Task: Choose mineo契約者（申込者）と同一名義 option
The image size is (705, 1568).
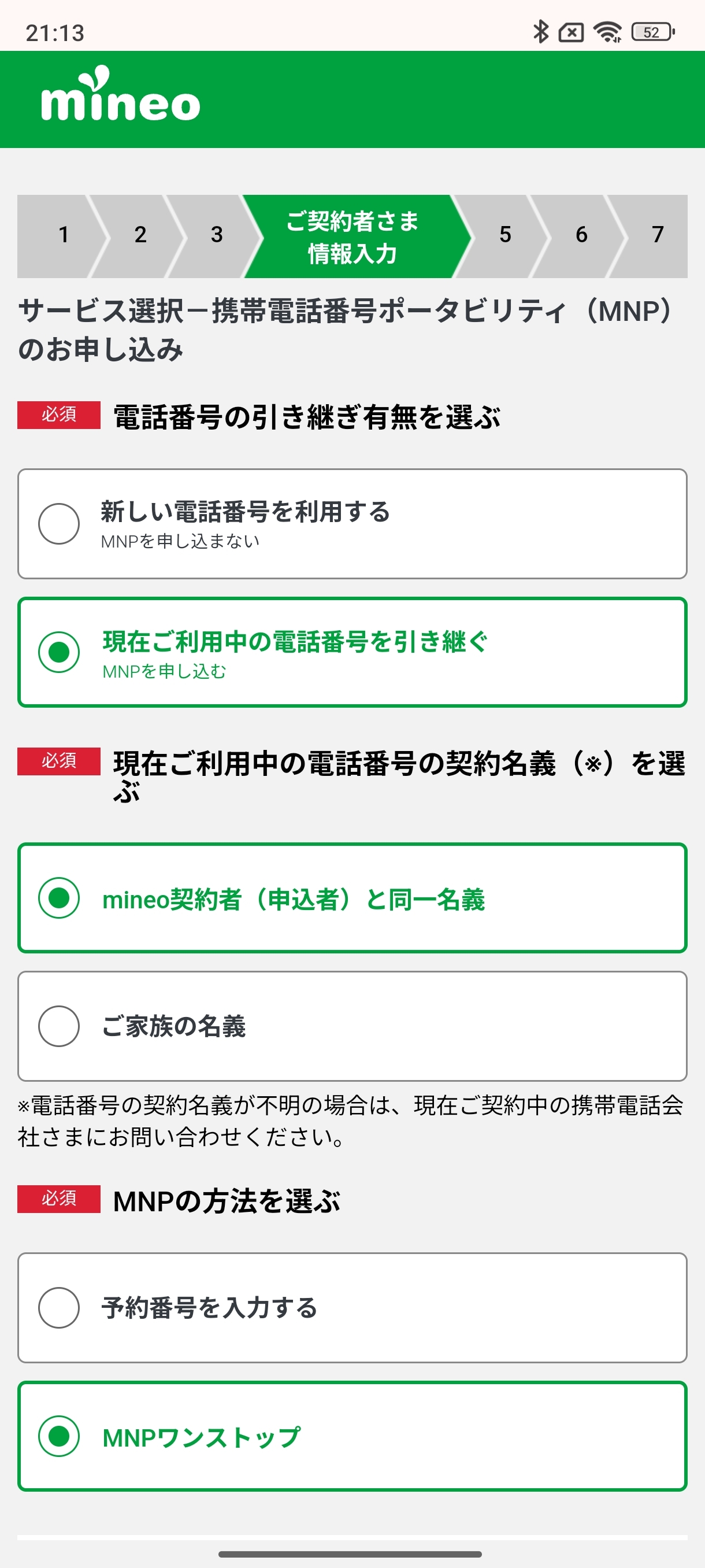Action: click(x=59, y=898)
